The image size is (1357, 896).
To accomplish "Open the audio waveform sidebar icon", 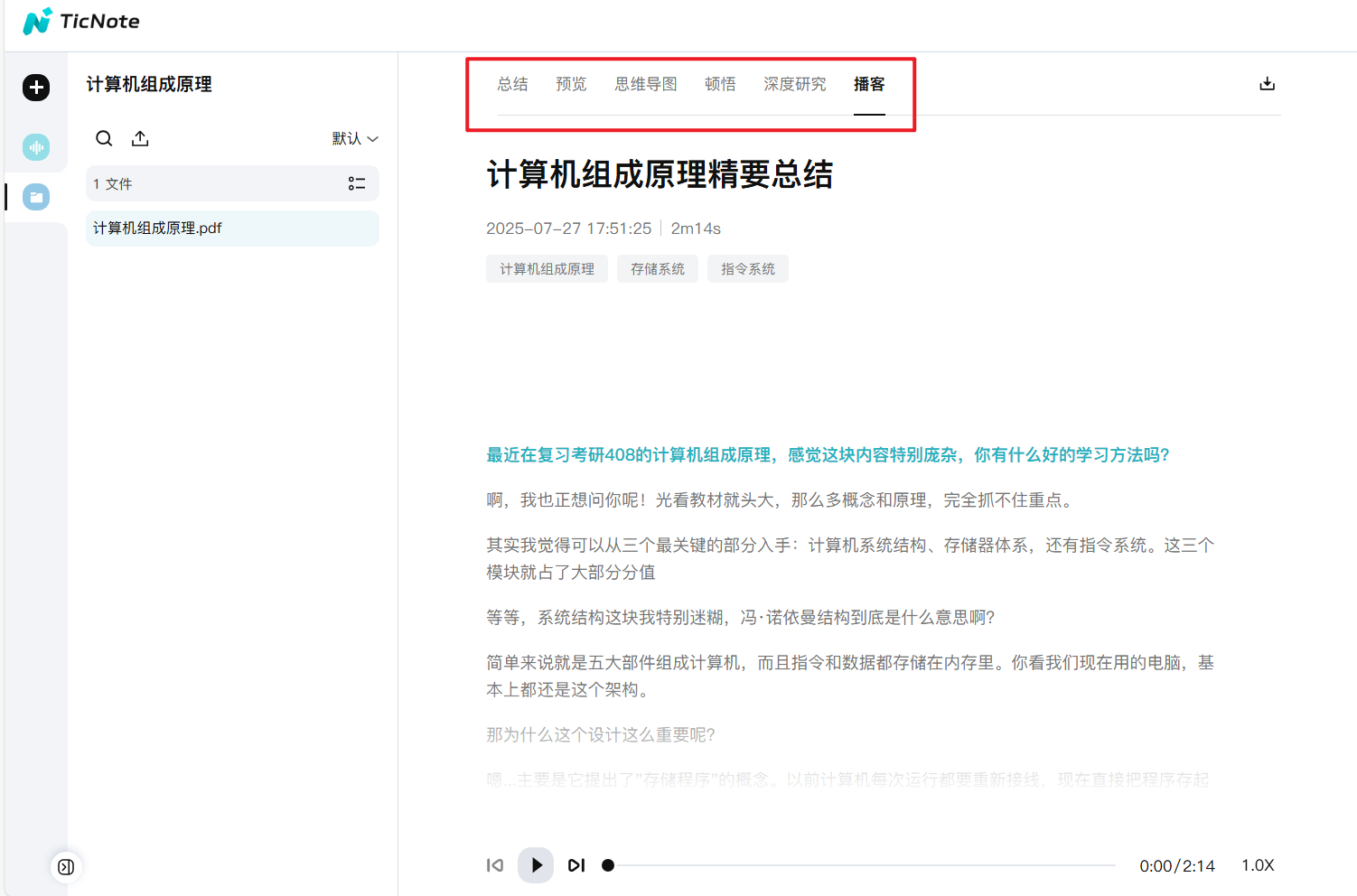I will click(36, 147).
